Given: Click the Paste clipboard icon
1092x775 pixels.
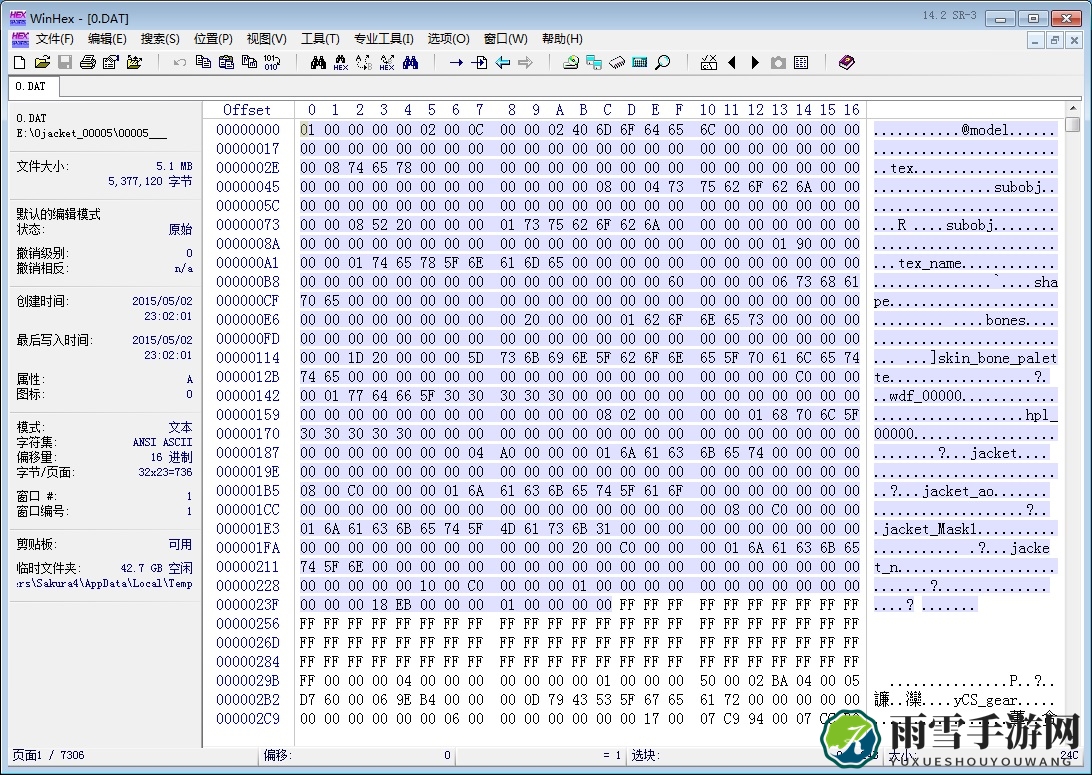Looking at the screenshot, I should 226,63.
